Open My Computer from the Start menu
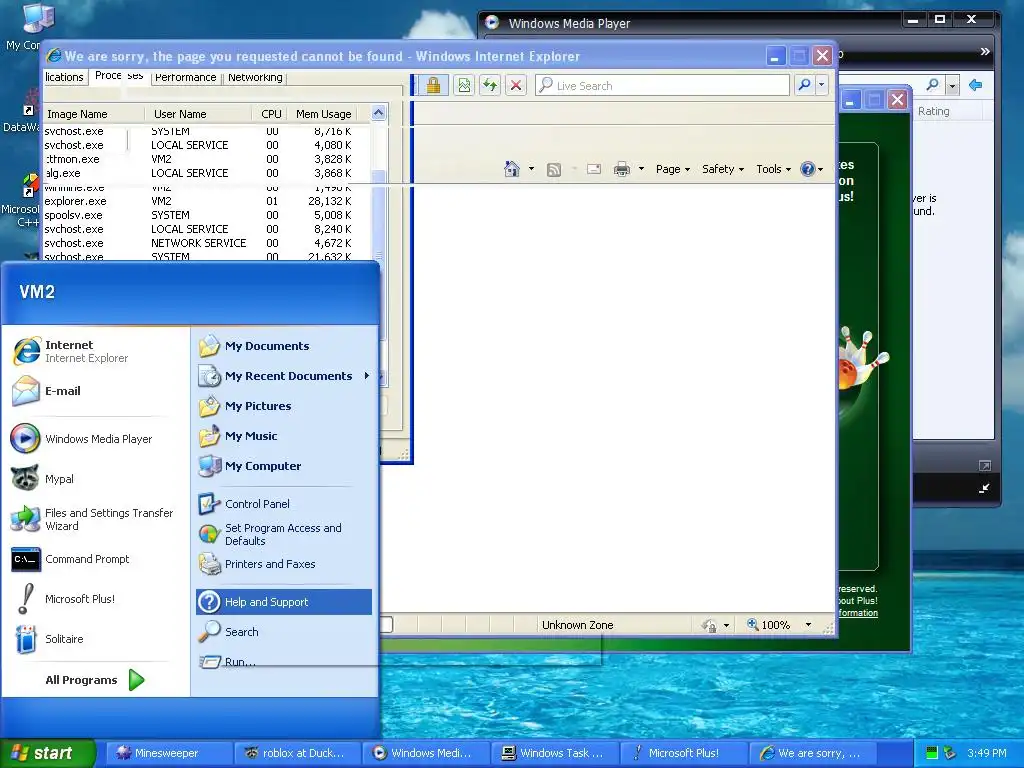 [x=284, y=466]
